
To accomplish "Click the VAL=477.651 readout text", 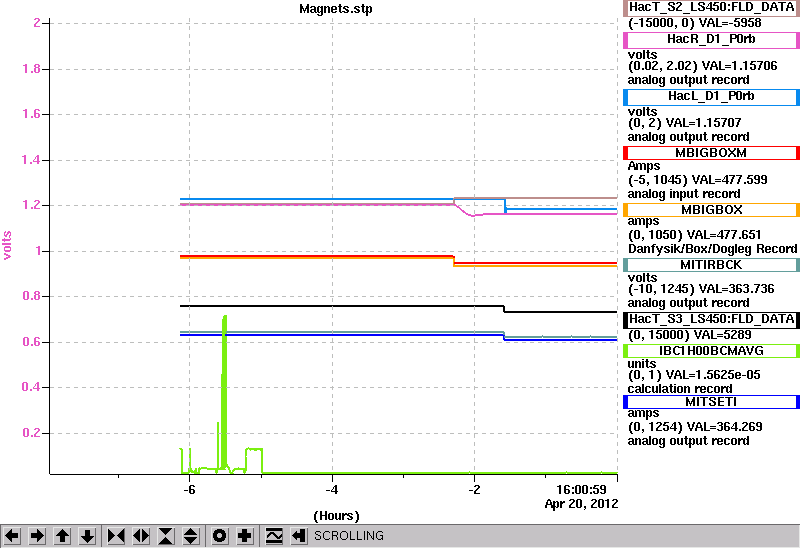I will (x=724, y=235).
